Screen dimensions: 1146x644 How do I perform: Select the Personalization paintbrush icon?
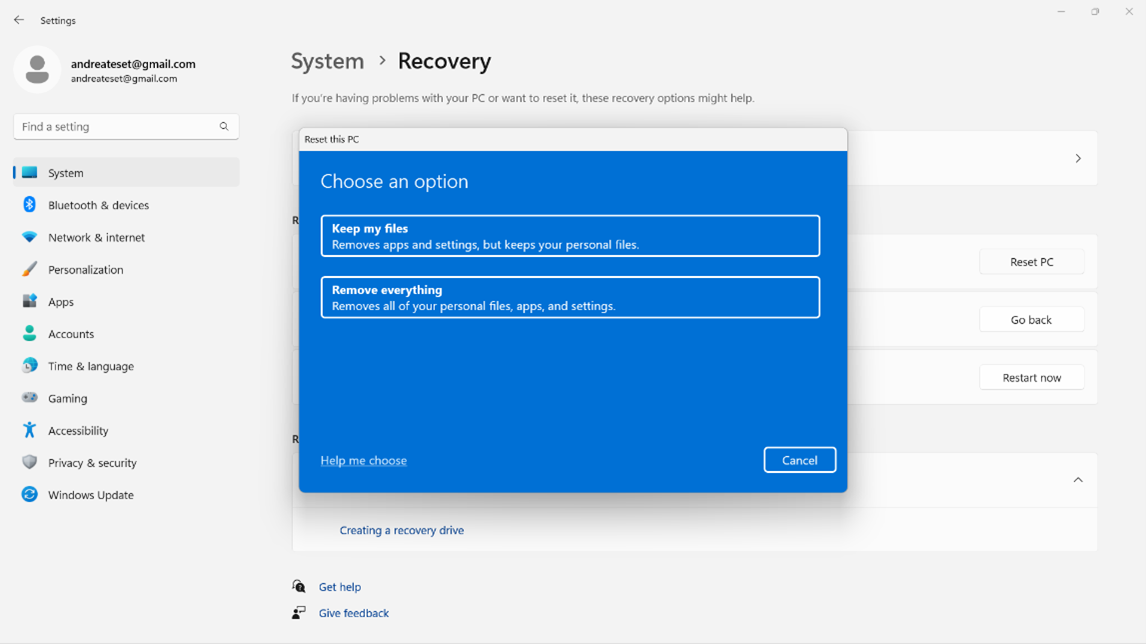pos(29,269)
